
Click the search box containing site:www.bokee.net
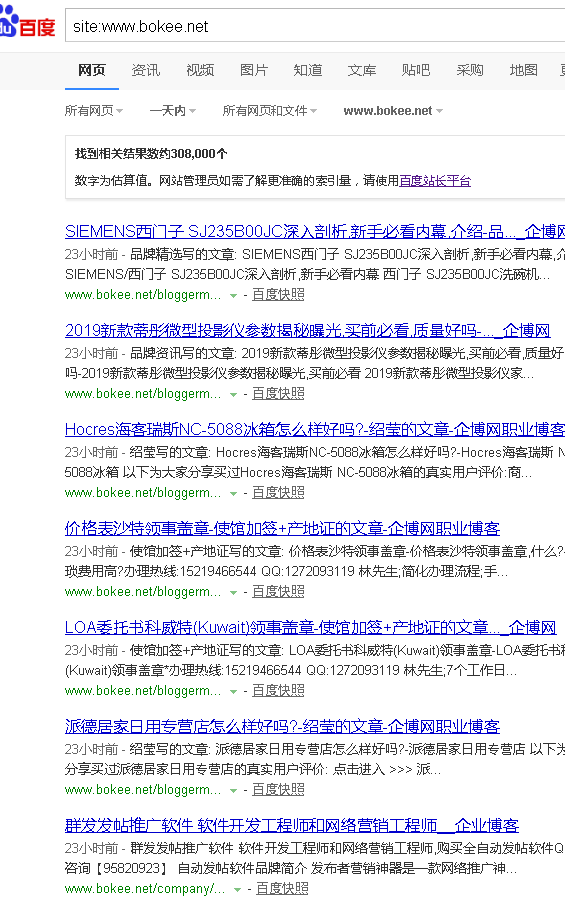pos(315,26)
